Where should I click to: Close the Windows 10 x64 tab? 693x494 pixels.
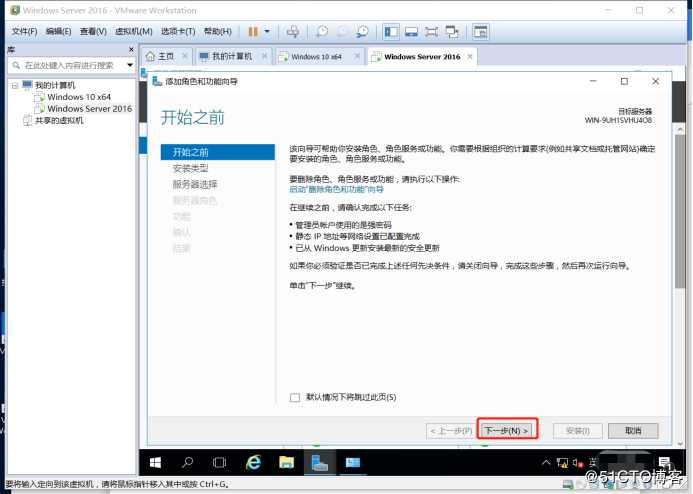tap(357, 57)
